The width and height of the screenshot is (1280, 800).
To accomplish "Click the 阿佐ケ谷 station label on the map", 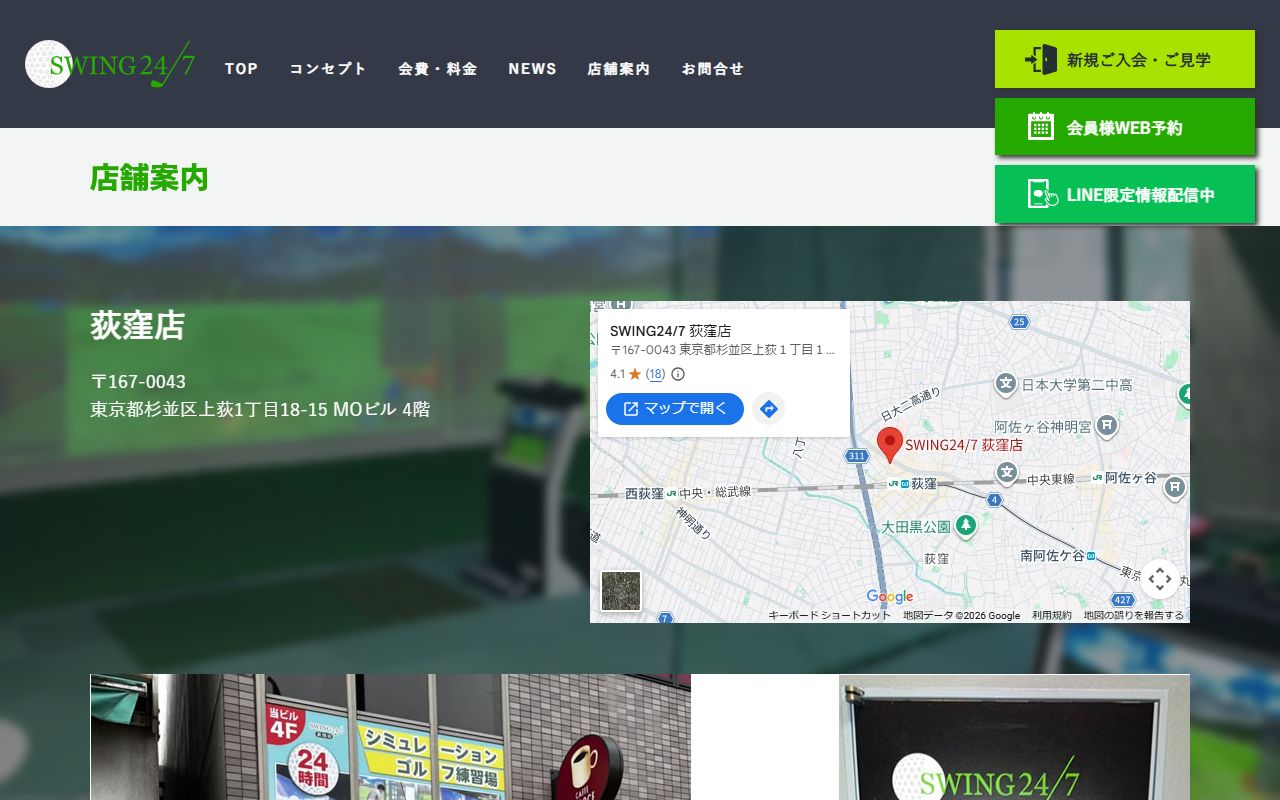I will (x=1130, y=478).
